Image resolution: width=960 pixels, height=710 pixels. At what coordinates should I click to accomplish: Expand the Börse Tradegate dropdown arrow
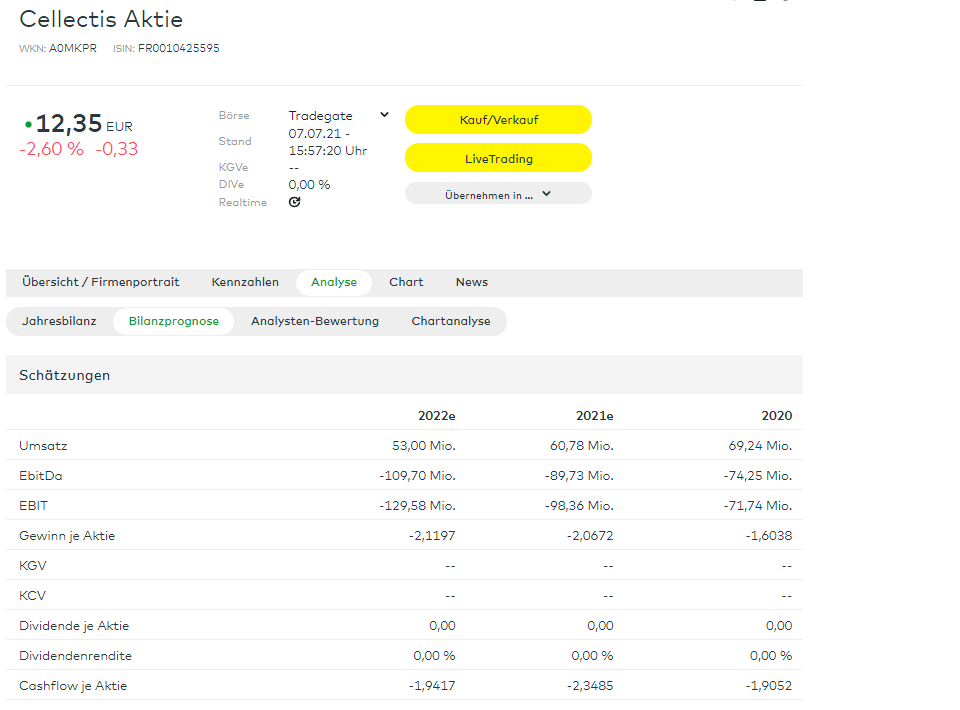pyautogui.click(x=384, y=115)
